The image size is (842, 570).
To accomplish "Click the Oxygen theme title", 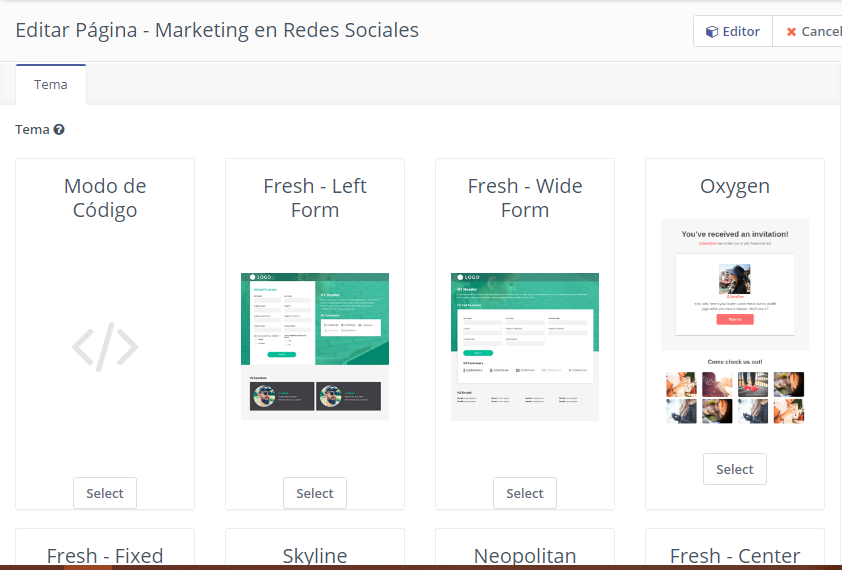I will click(735, 187).
